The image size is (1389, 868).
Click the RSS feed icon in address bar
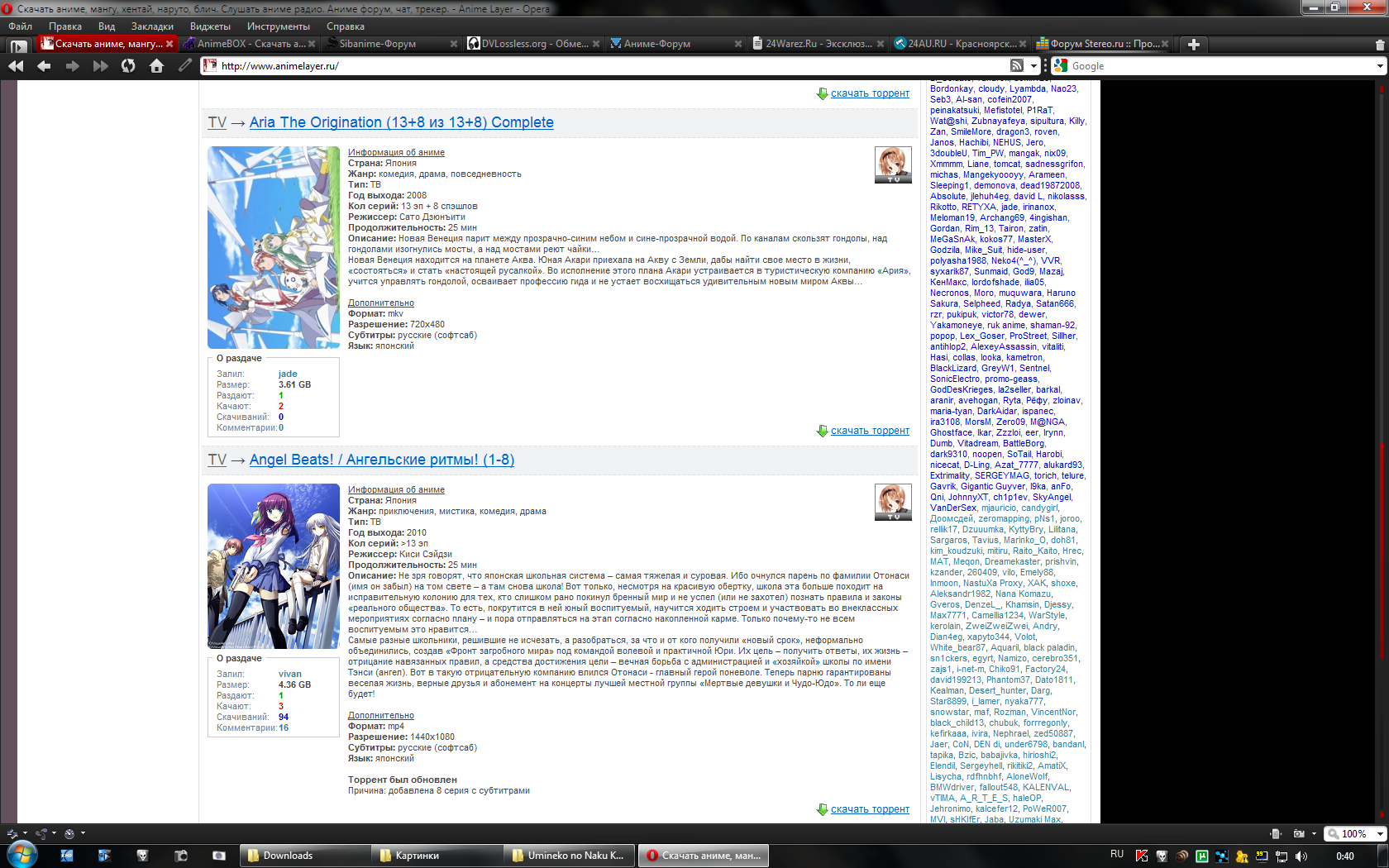pyautogui.click(x=1017, y=66)
